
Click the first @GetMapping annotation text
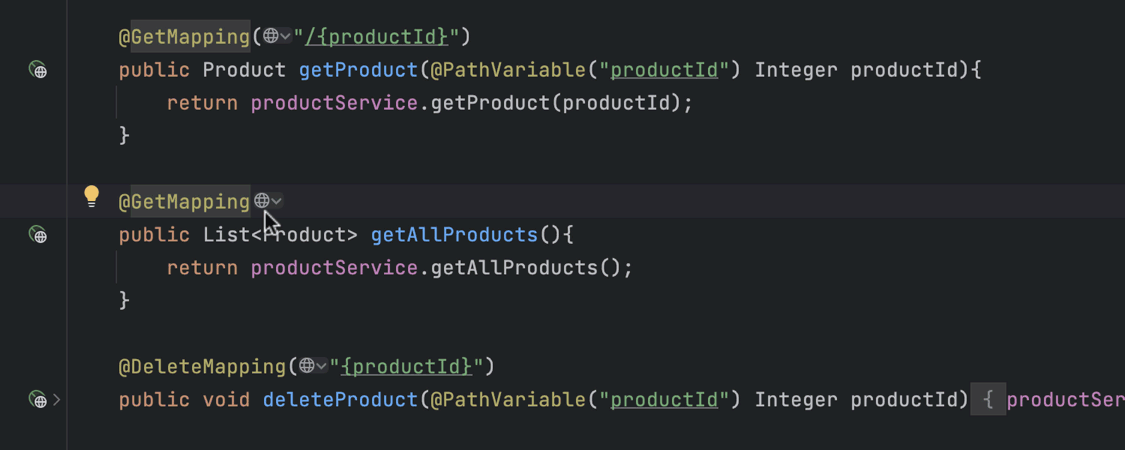pyautogui.click(x=184, y=37)
